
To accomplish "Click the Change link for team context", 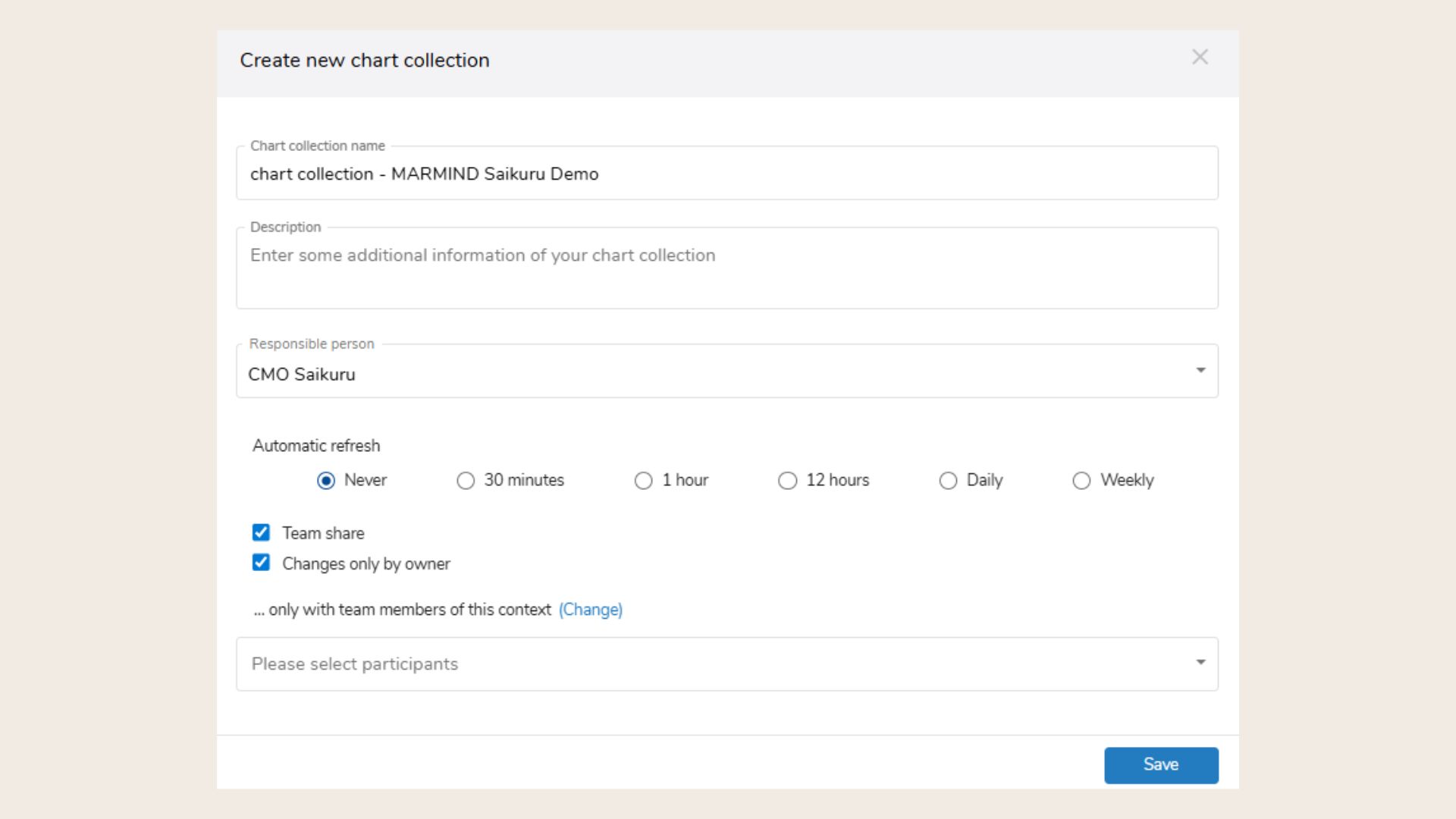I will [590, 609].
